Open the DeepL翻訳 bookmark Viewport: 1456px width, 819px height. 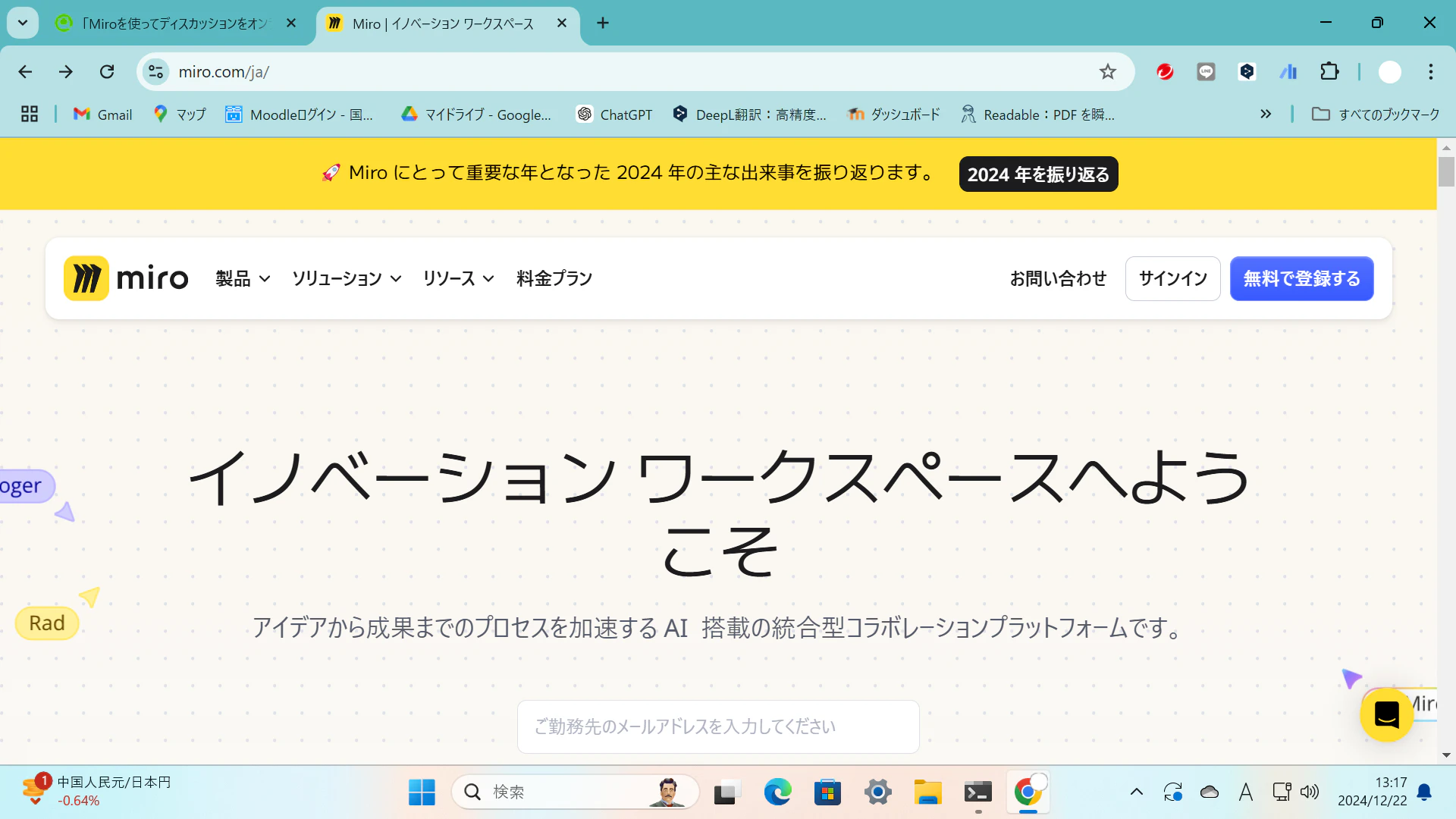coord(749,115)
